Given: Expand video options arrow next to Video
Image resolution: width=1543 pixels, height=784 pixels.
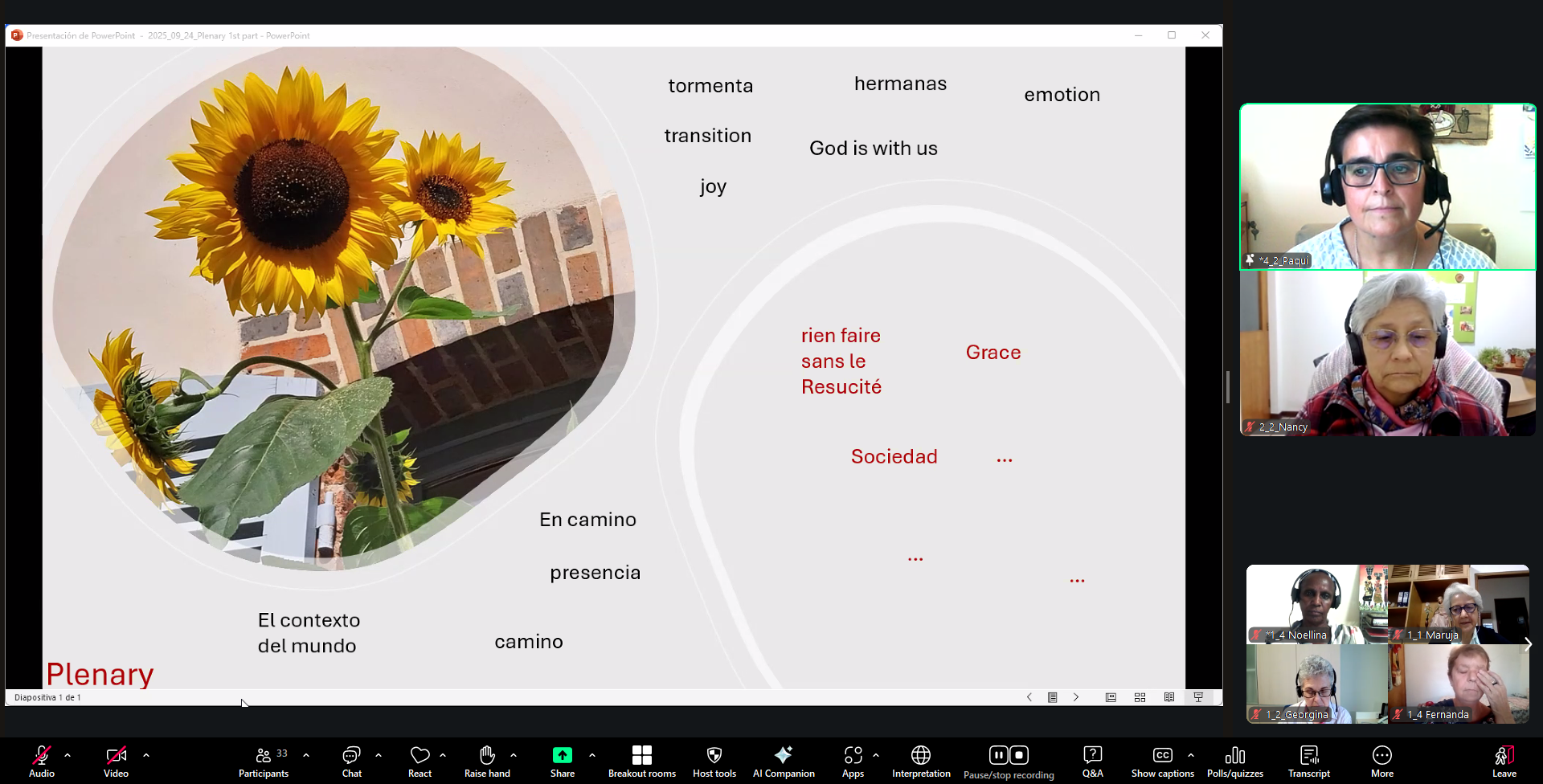Looking at the screenshot, I should [x=146, y=755].
